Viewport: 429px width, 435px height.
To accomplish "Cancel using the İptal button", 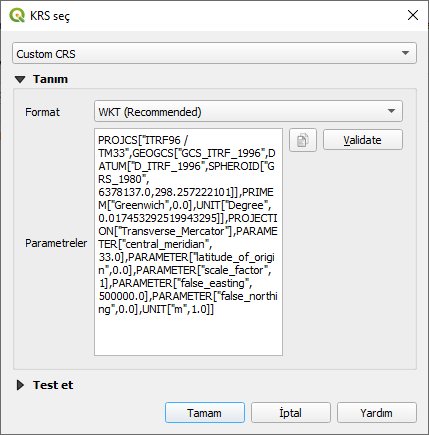I will (291, 413).
